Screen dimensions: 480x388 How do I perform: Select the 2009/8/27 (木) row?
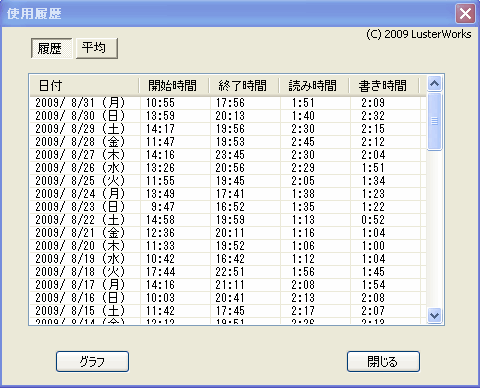(228, 155)
